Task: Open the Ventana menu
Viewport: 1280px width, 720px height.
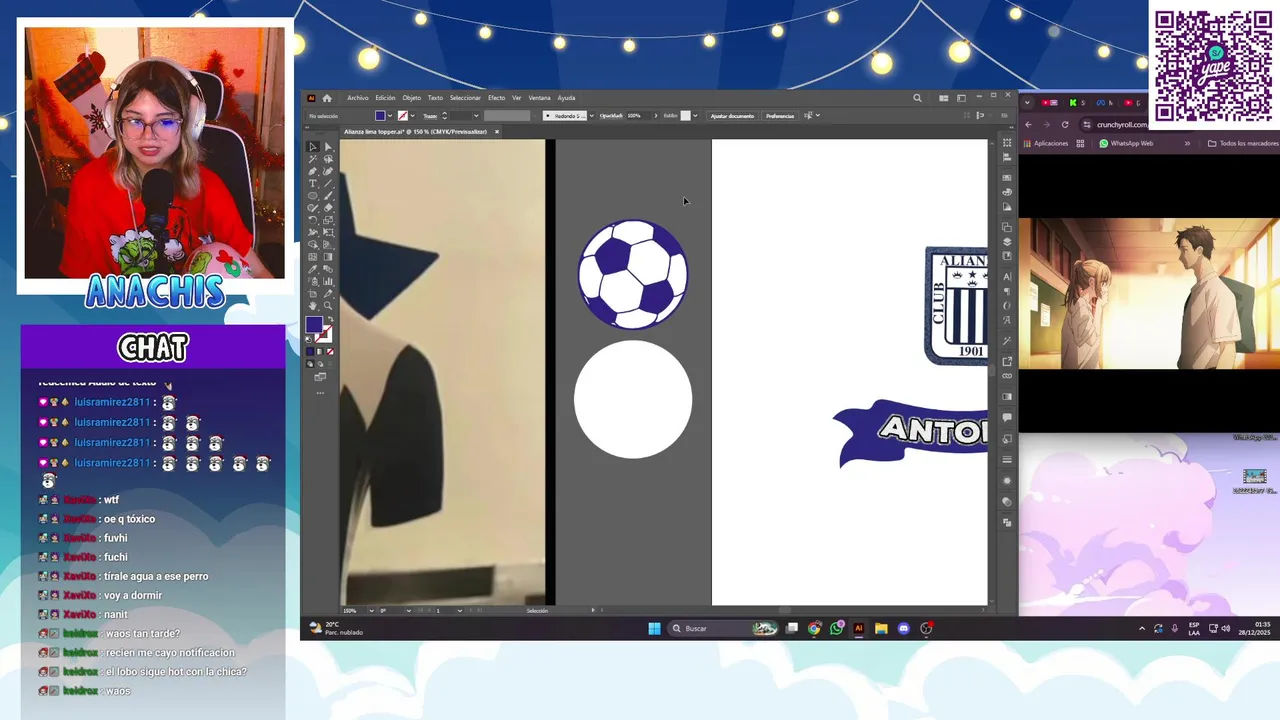Action: [x=539, y=98]
